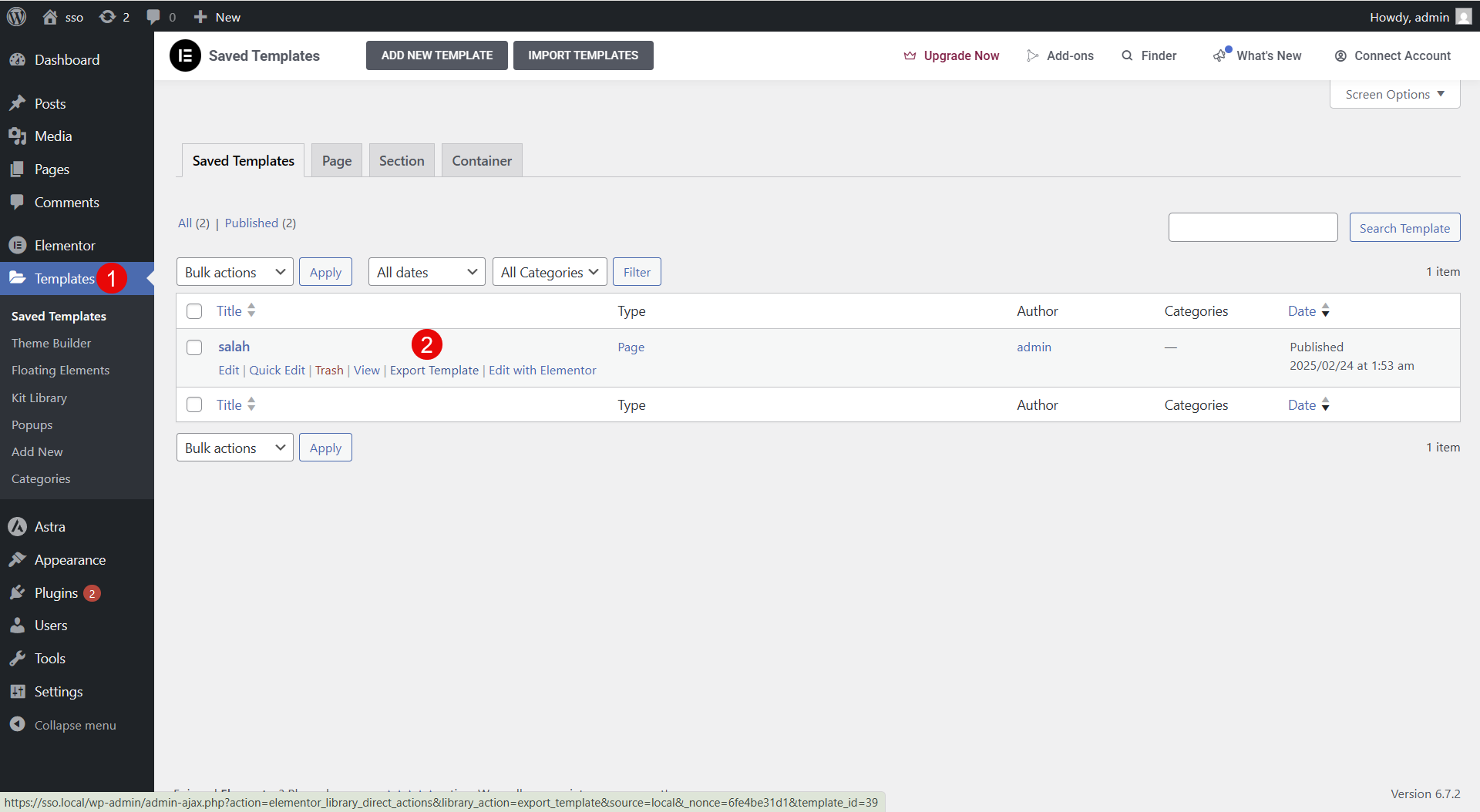Expand the All dates dropdown
Image resolution: width=1480 pixels, height=812 pixels.
426,272
